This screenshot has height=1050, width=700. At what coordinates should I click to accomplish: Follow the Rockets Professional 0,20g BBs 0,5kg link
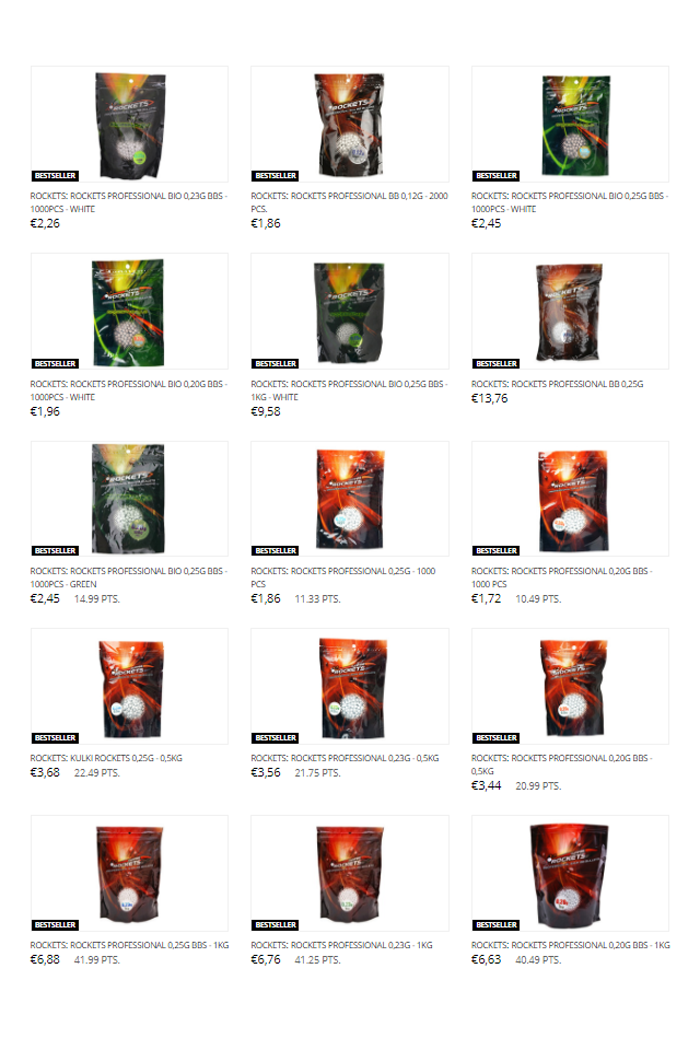pyautogui.click(x=561, y=764)
